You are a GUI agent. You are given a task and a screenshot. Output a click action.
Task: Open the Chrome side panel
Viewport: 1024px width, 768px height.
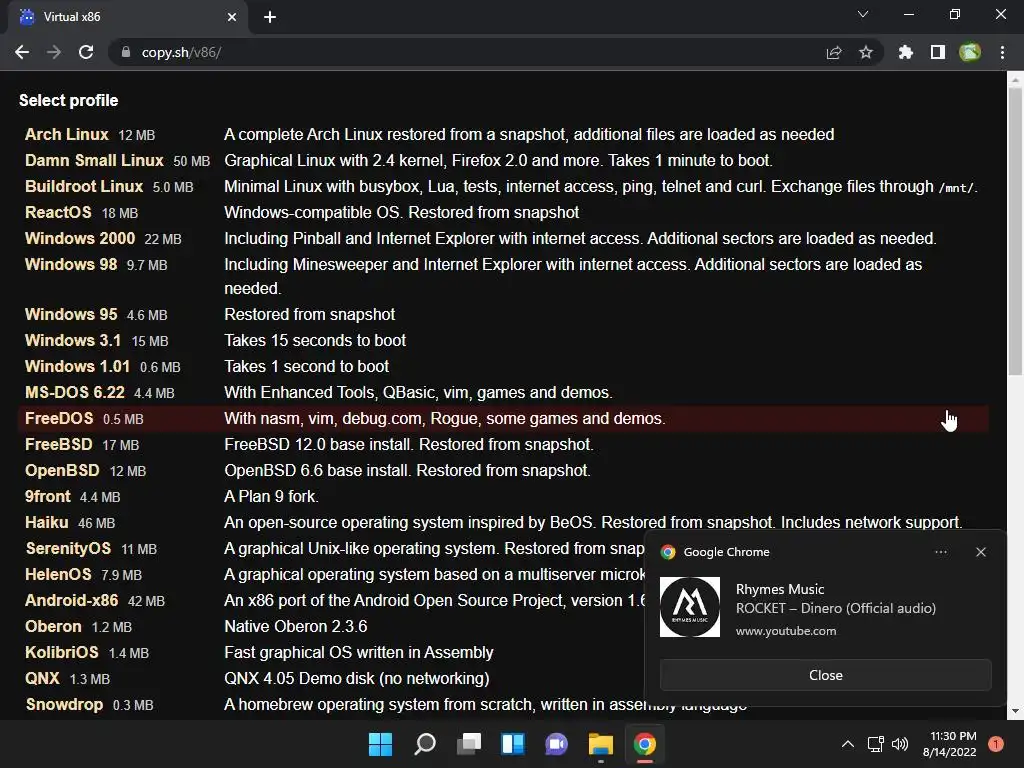click(x=938, y=52)
